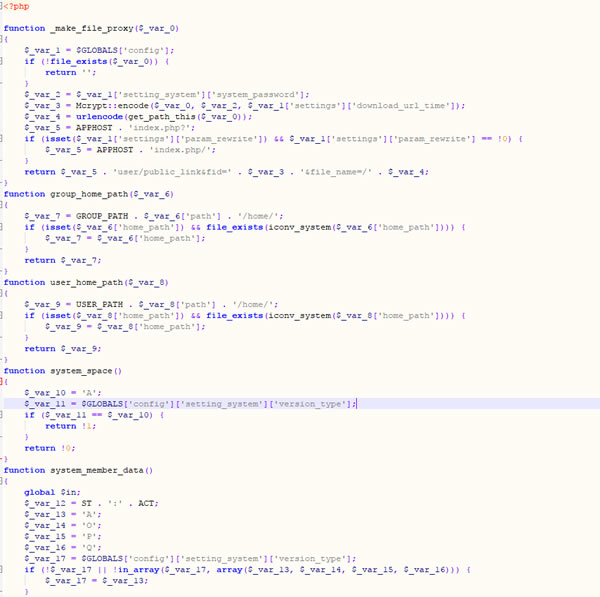
Task: Click the string 'index.php/'
Action: tap(182, 150)
